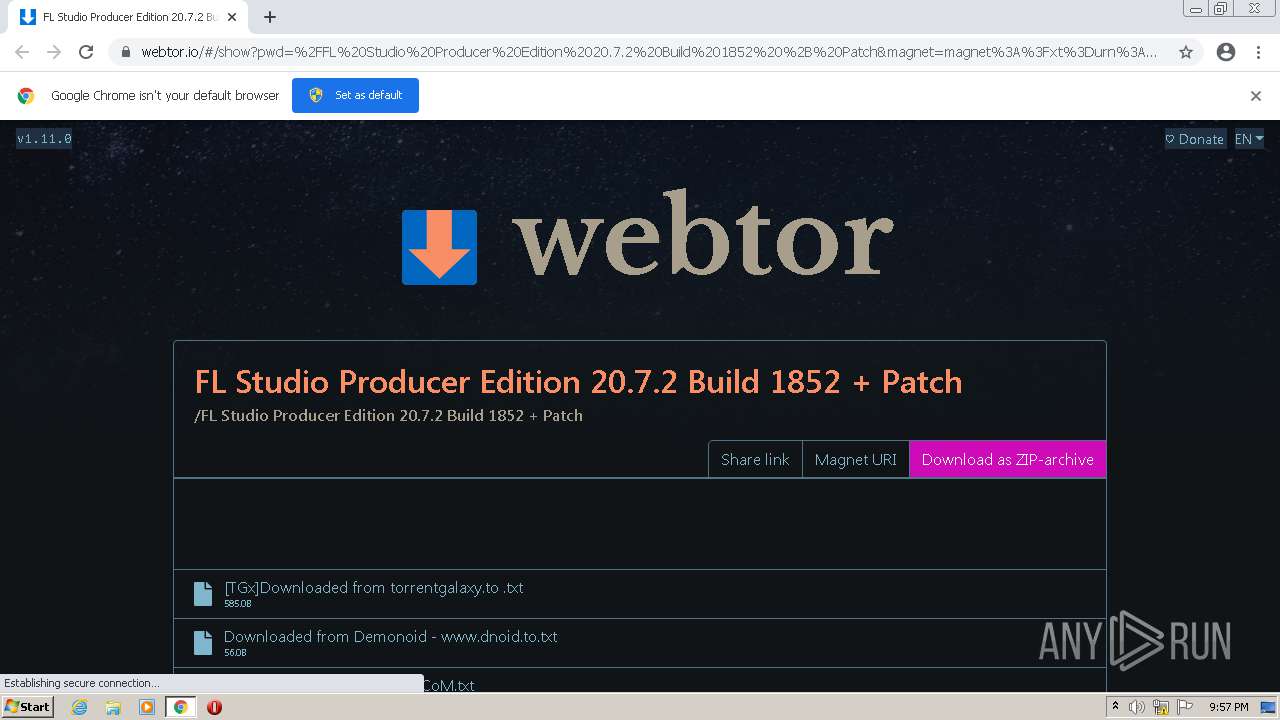Click the network tray icon
The width and height of the screenshot is (1280, 720).
pos(1161,707)
